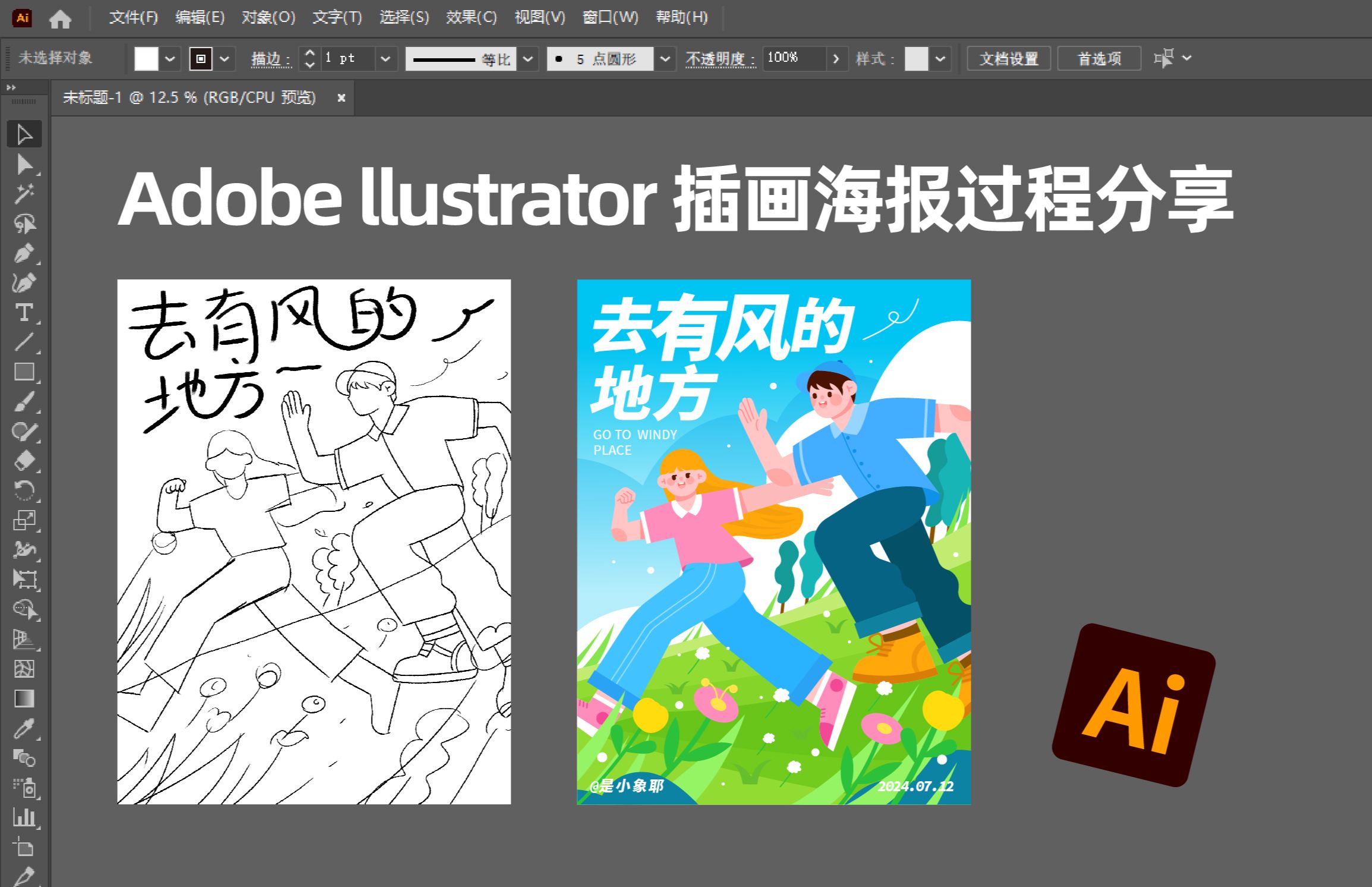Click the 文档设置 button

[x=1009, y=59]
